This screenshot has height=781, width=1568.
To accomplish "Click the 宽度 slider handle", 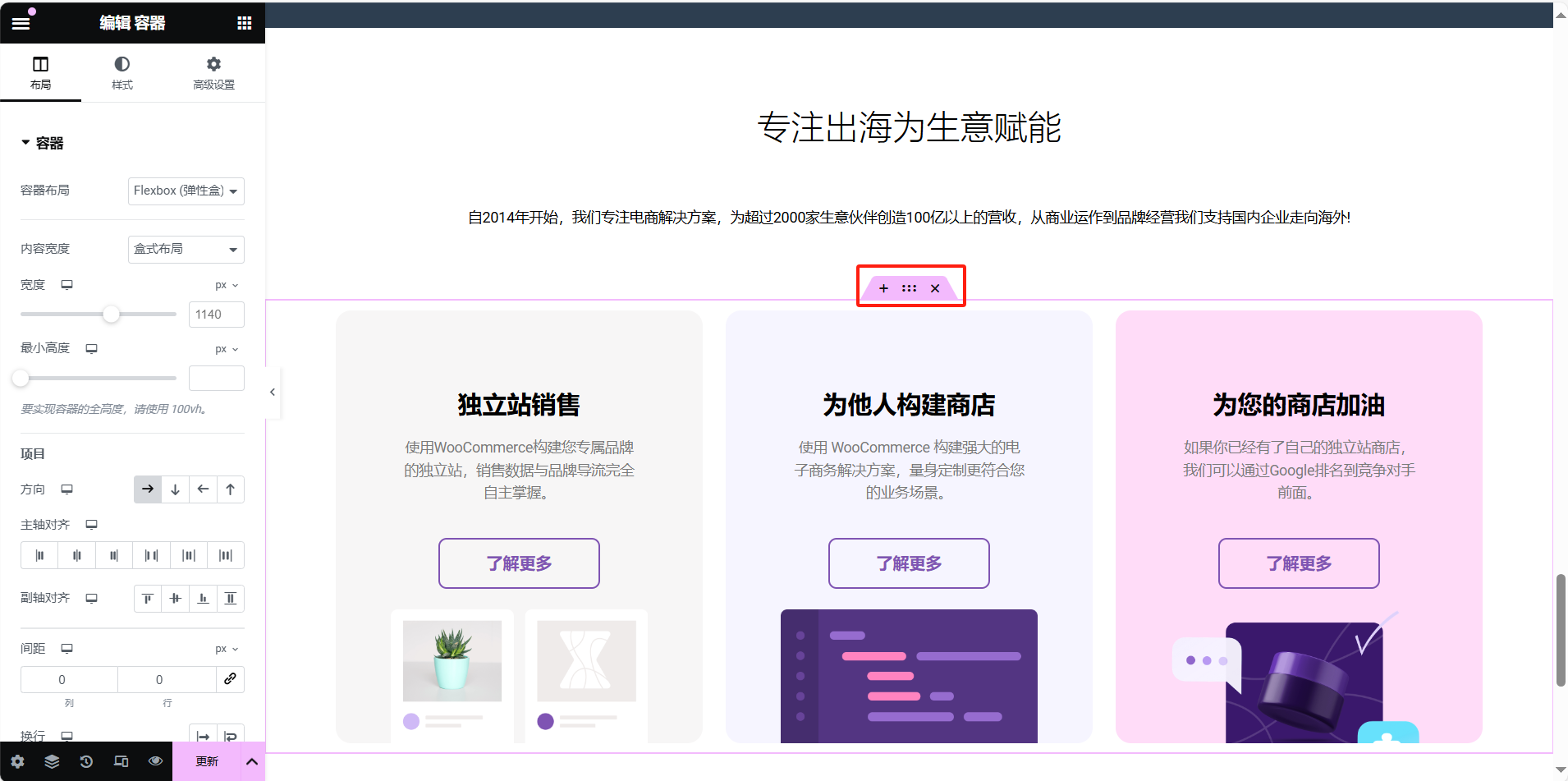I will [111, 314].
